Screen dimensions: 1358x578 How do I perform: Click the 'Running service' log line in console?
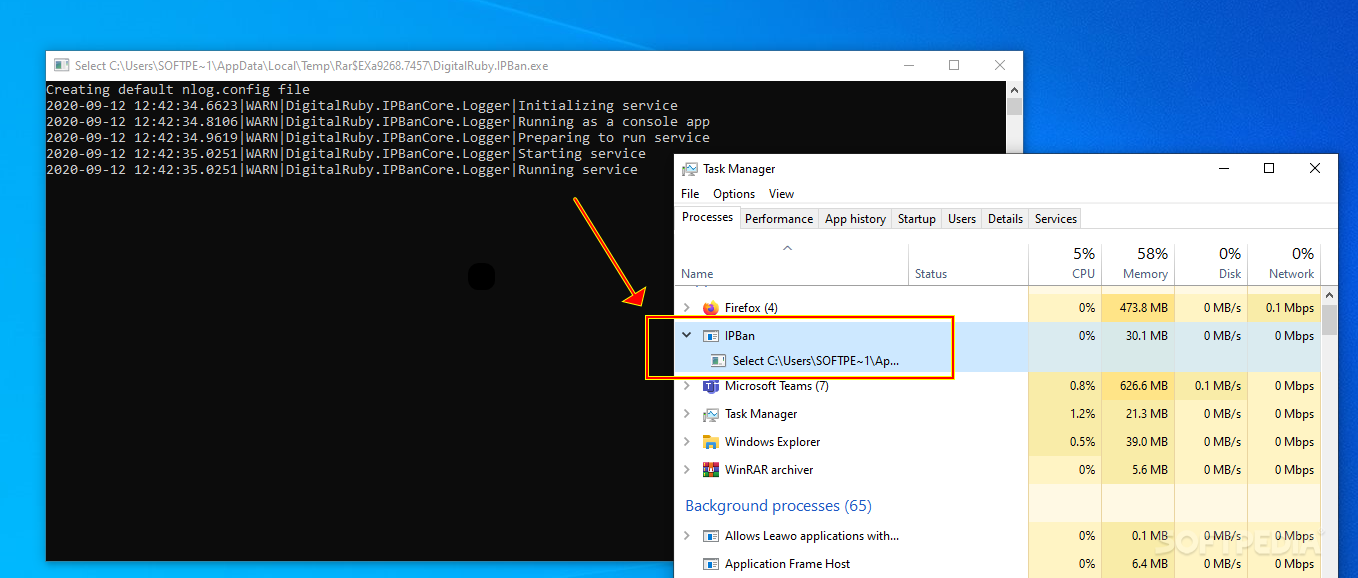pos(342,170)
